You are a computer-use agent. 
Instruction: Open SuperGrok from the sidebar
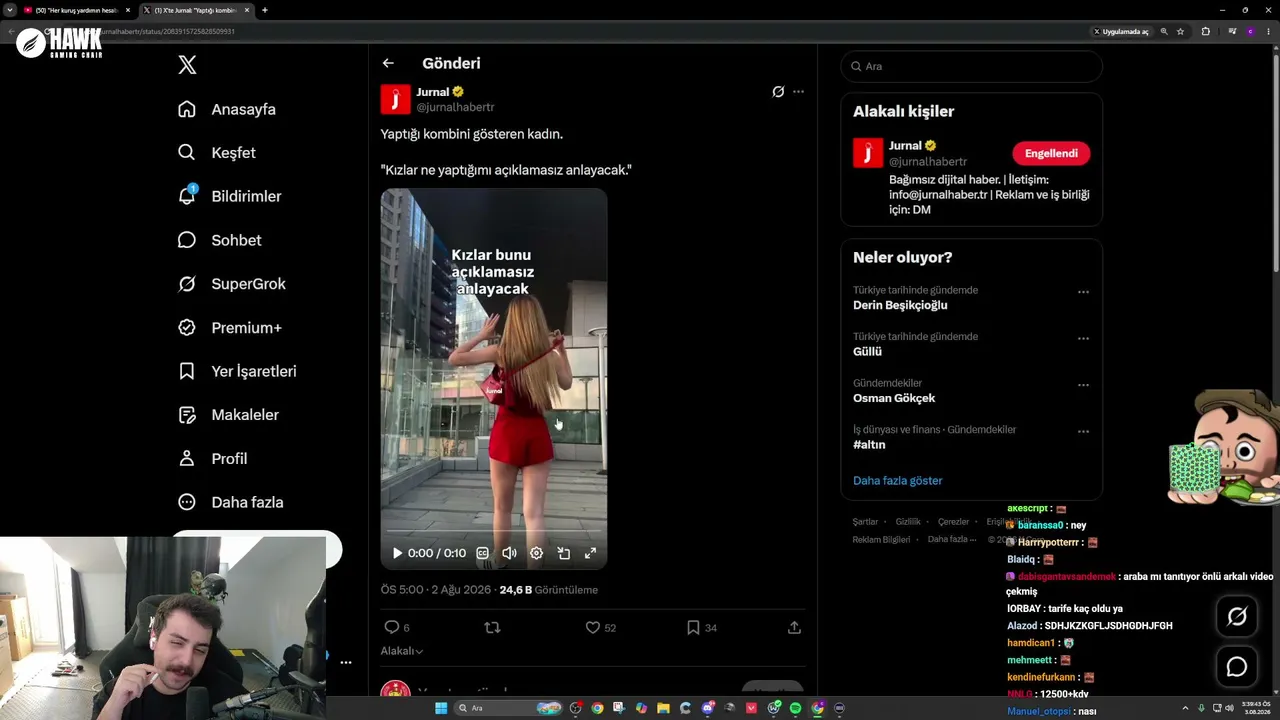(x=231, y=284)
